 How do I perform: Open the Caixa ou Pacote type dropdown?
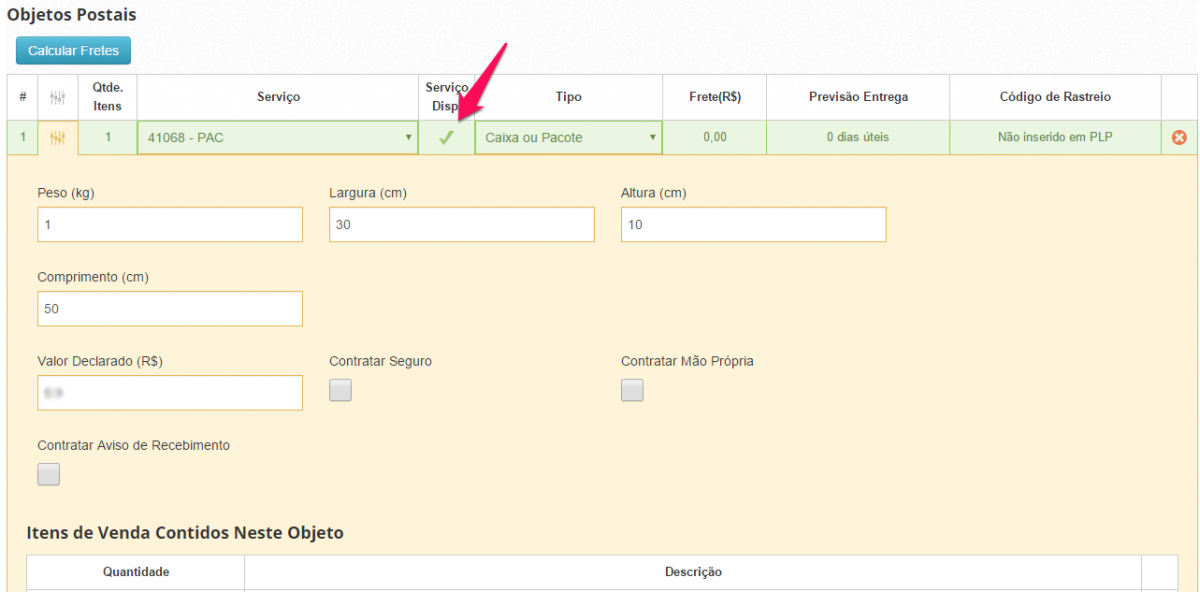coord(568,138)
